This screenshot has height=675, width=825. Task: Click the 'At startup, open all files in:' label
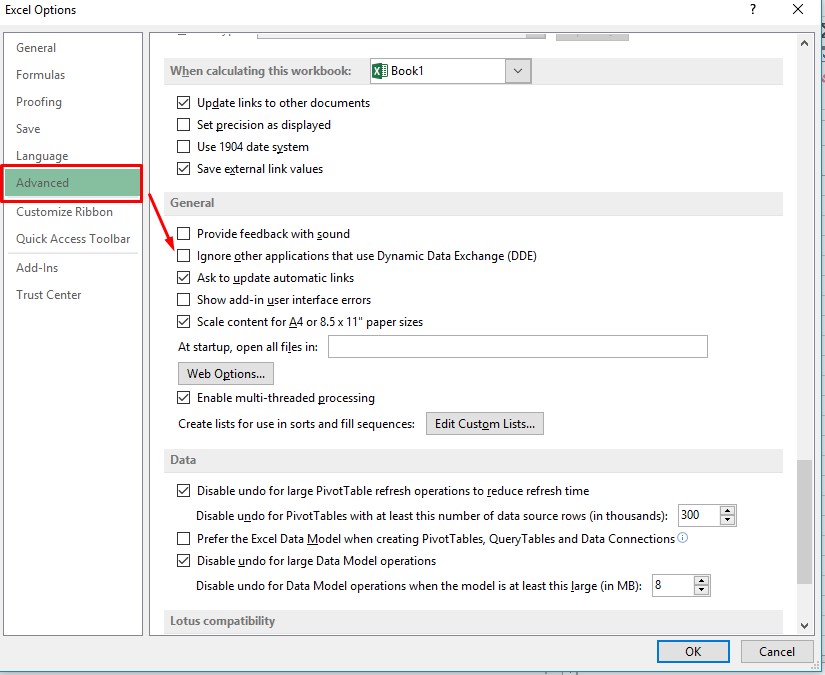click(248, 347)
